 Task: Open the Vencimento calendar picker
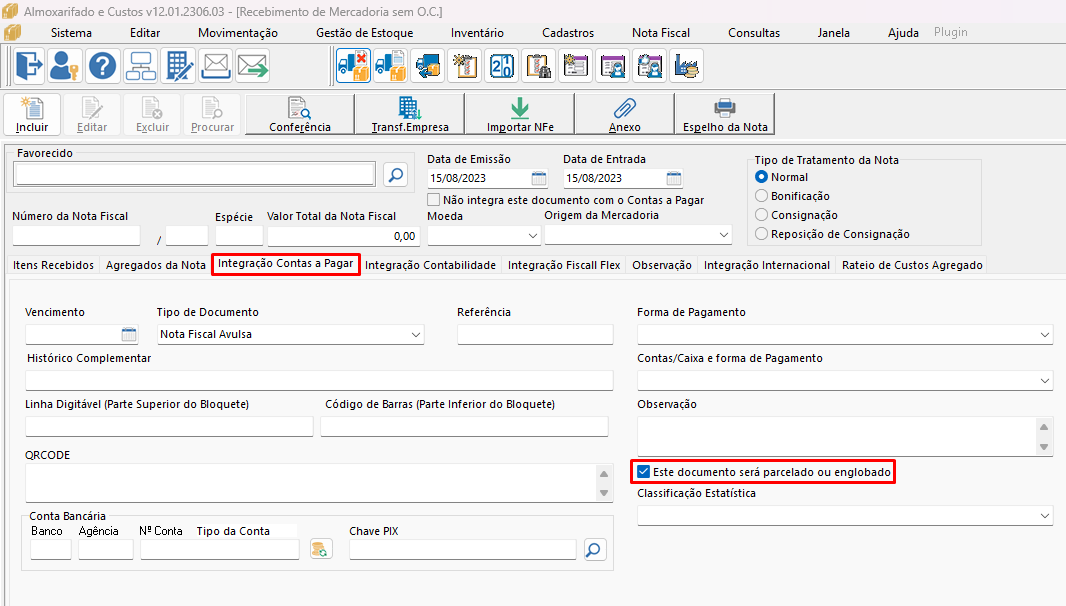(x=129, y=334)
